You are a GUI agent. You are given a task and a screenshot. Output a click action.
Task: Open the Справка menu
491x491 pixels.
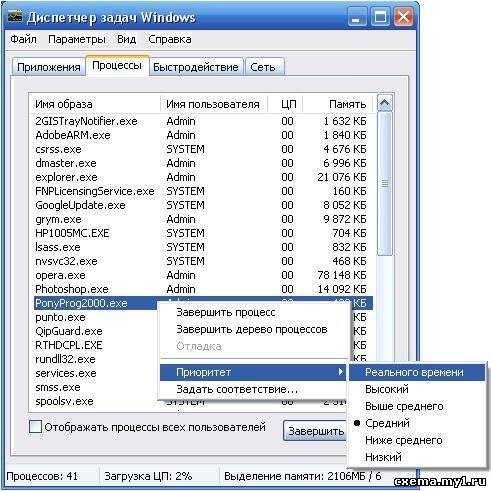(170, 39)
